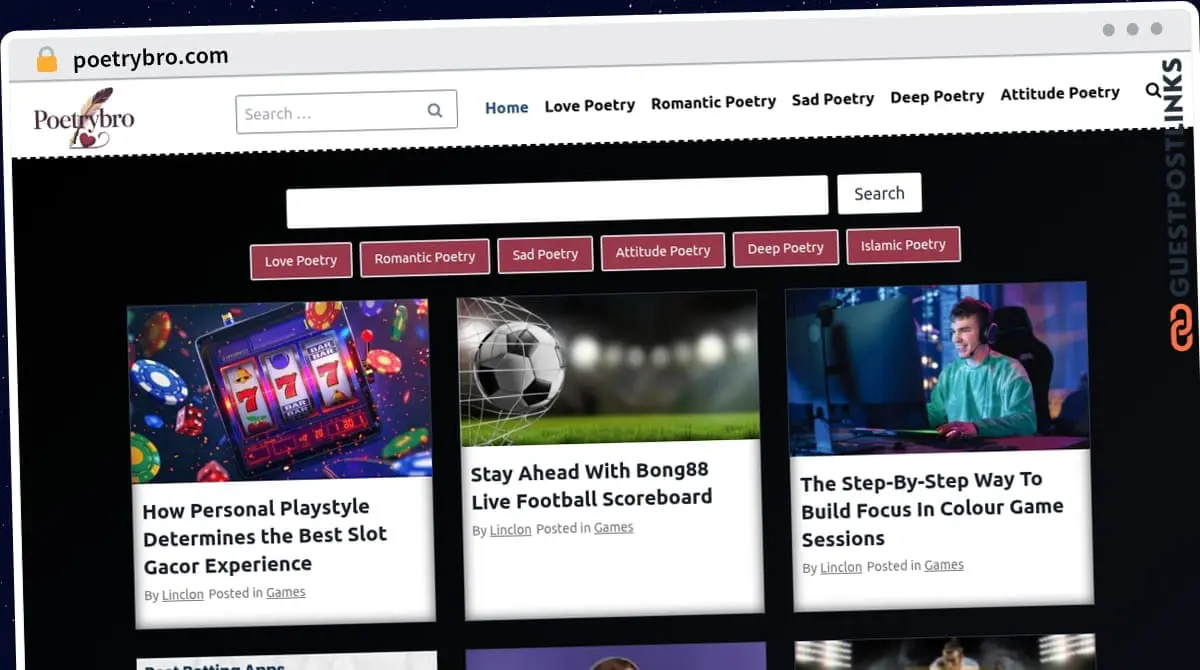This screenshot has height=670, width=1200.
Task: Select the red Love Poetry tag button
Action: 301,261
